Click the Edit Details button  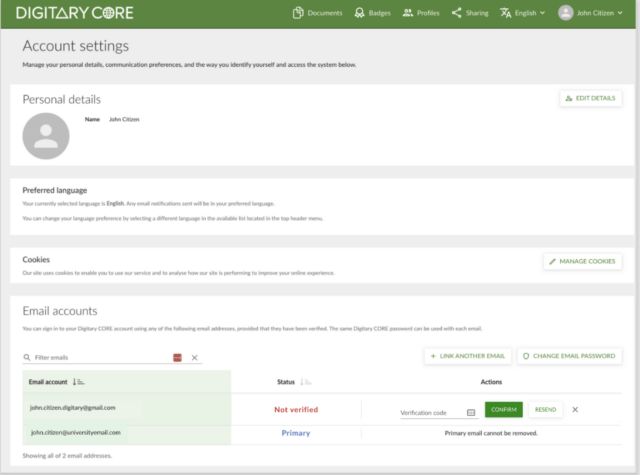592,98
